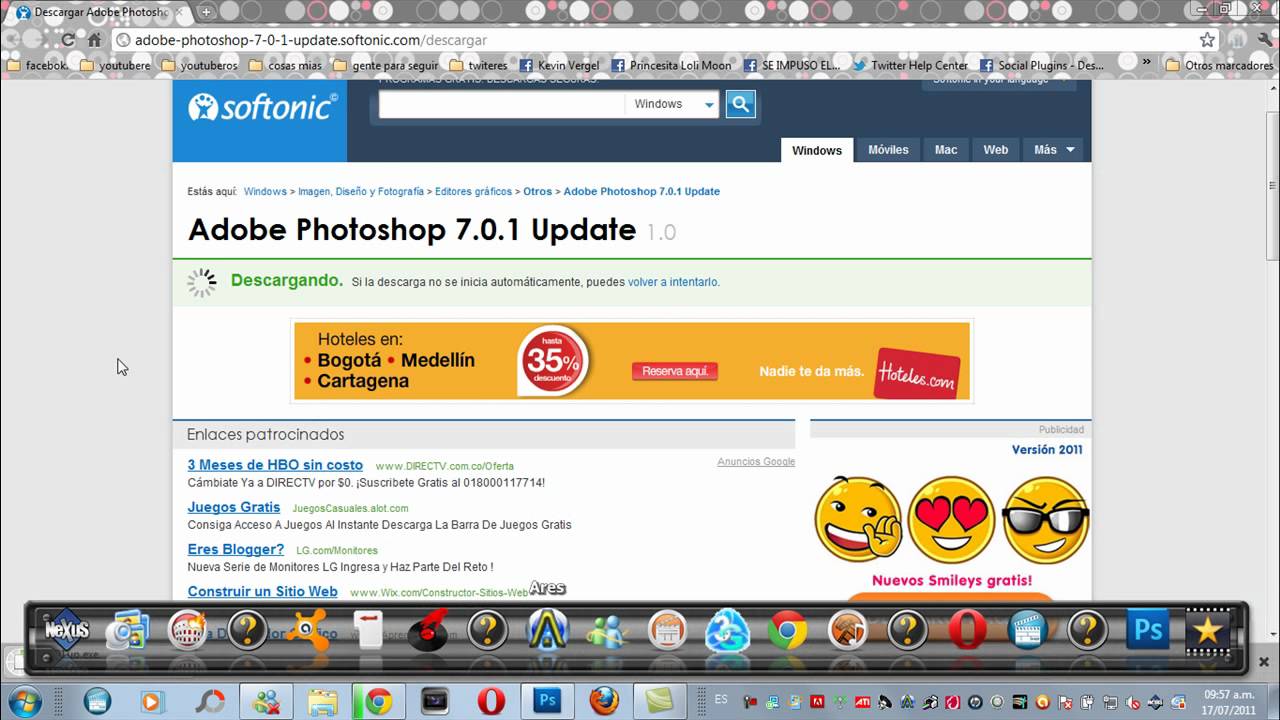
Task: Switch to Firefox in the taskbar
Action: click(603, 701)
